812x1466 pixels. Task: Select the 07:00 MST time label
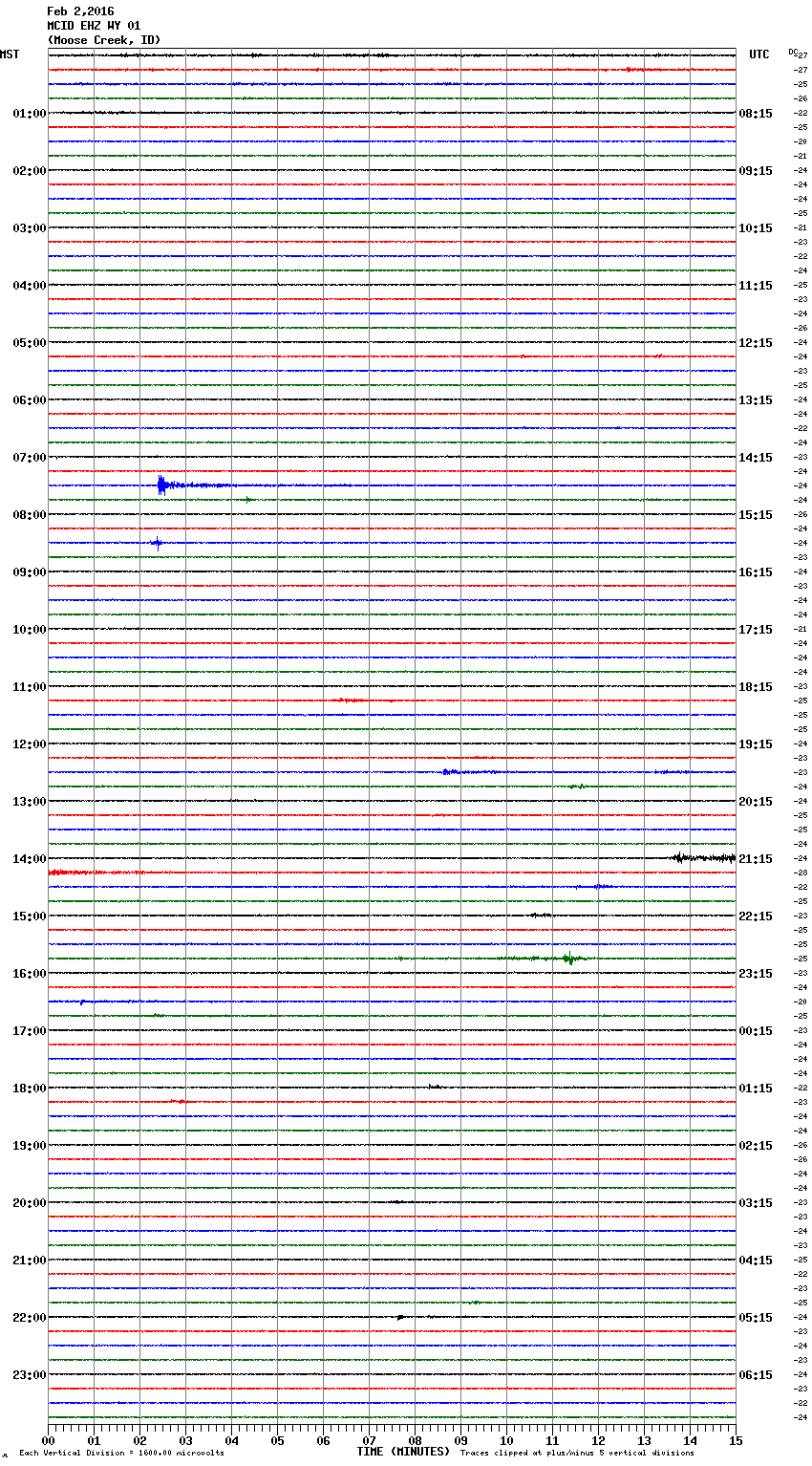pyautogui.click(x=30, y=458)
